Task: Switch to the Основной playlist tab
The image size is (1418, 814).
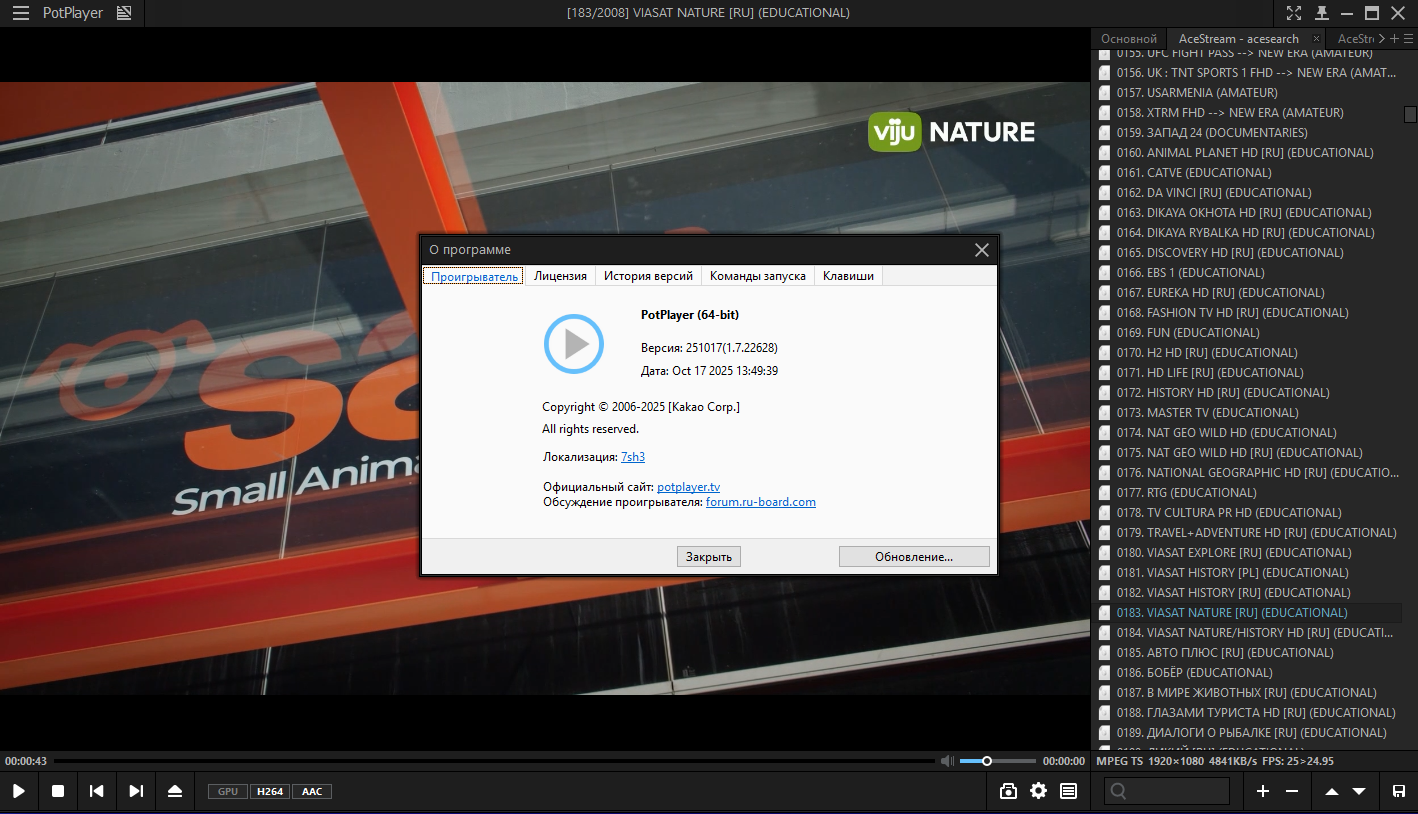Action: [x=1129, y=39]
